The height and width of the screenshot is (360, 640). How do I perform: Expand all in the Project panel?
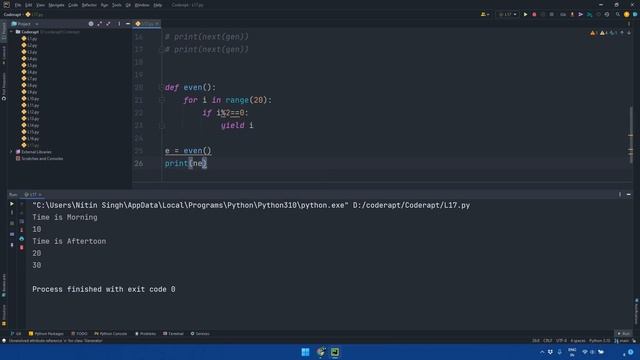[x=100, y=24]
